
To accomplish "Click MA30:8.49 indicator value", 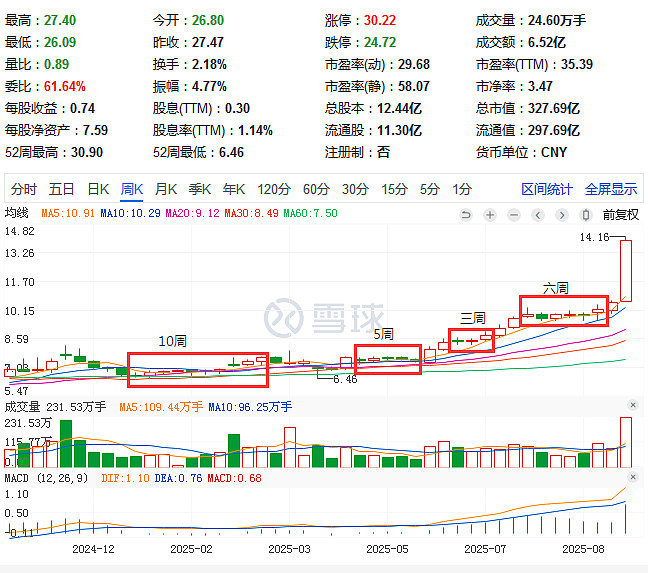I will [251, 213].
